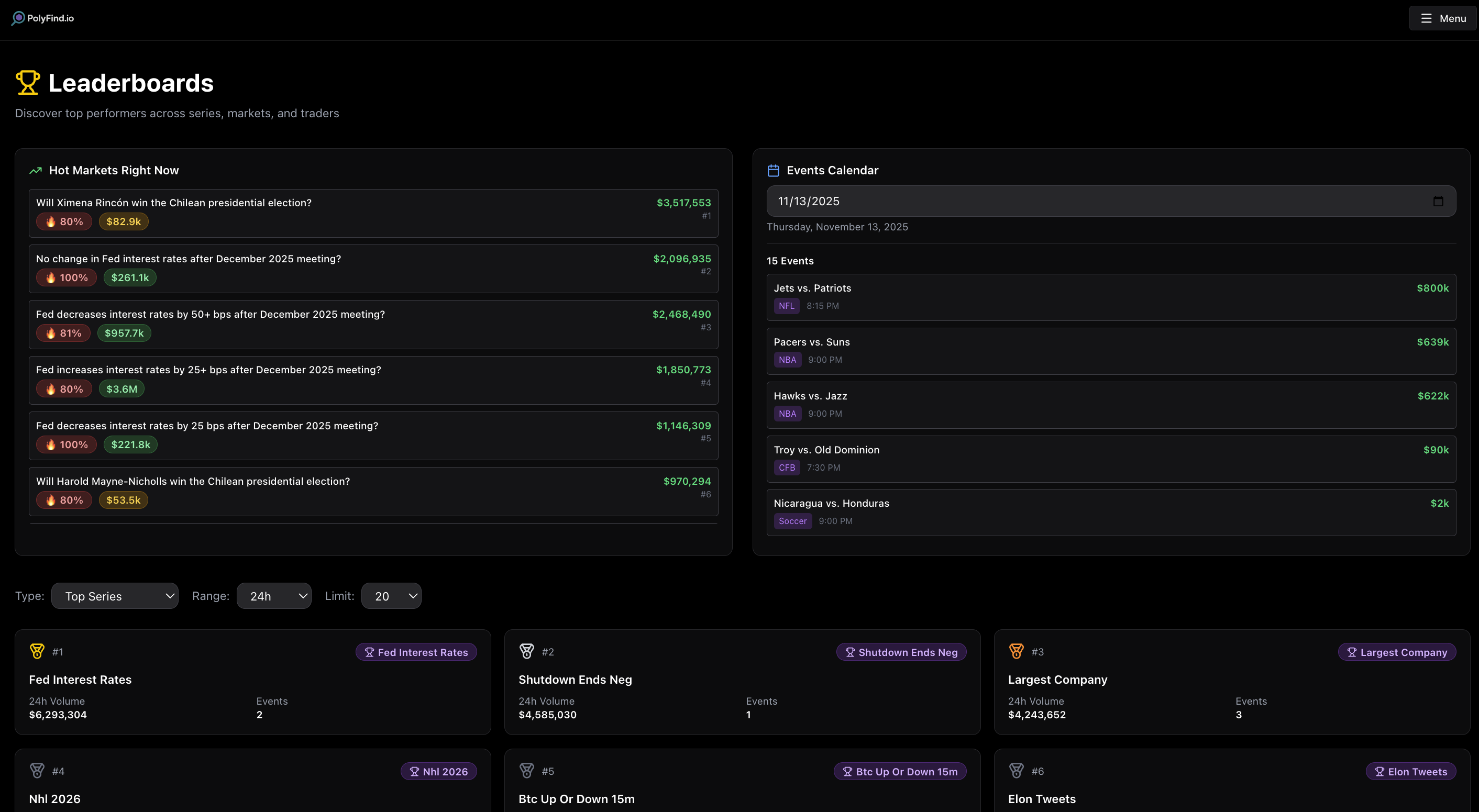Click the trophy icon next to Leaderboards heading
Screen dimensions: 1479x812
[27, 82]
